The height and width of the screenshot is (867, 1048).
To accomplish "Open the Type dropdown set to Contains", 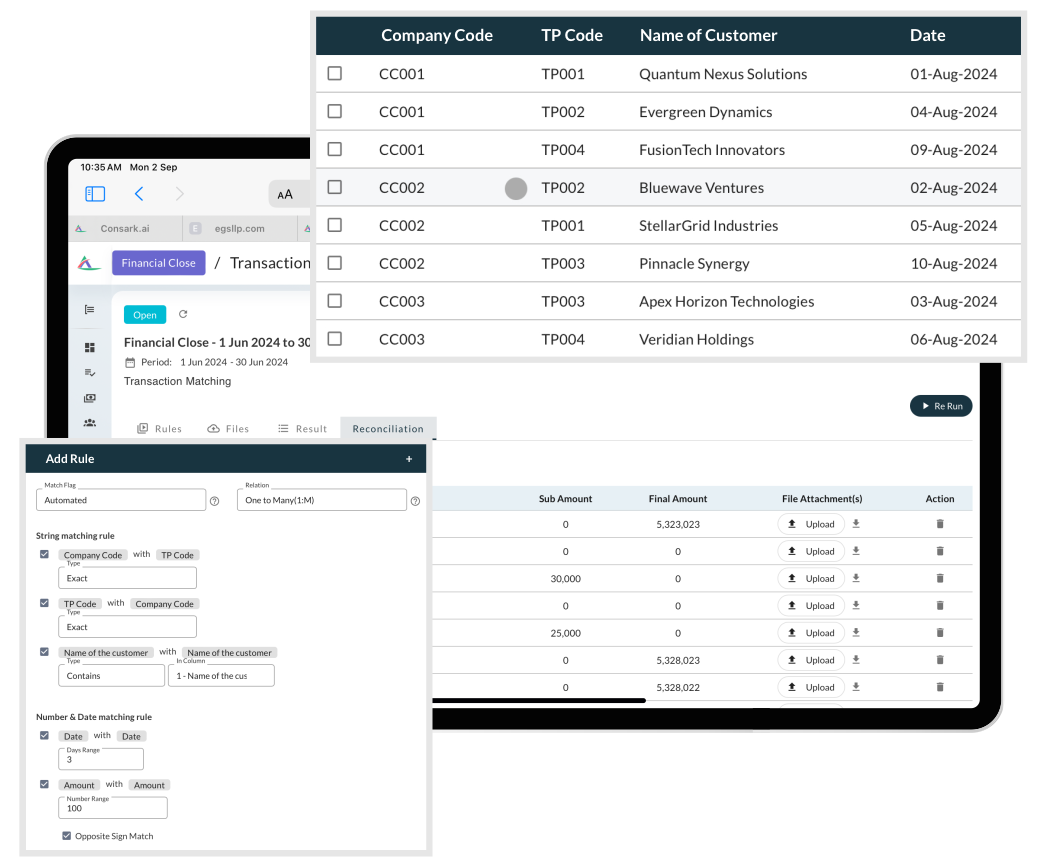I will (111, 675).
